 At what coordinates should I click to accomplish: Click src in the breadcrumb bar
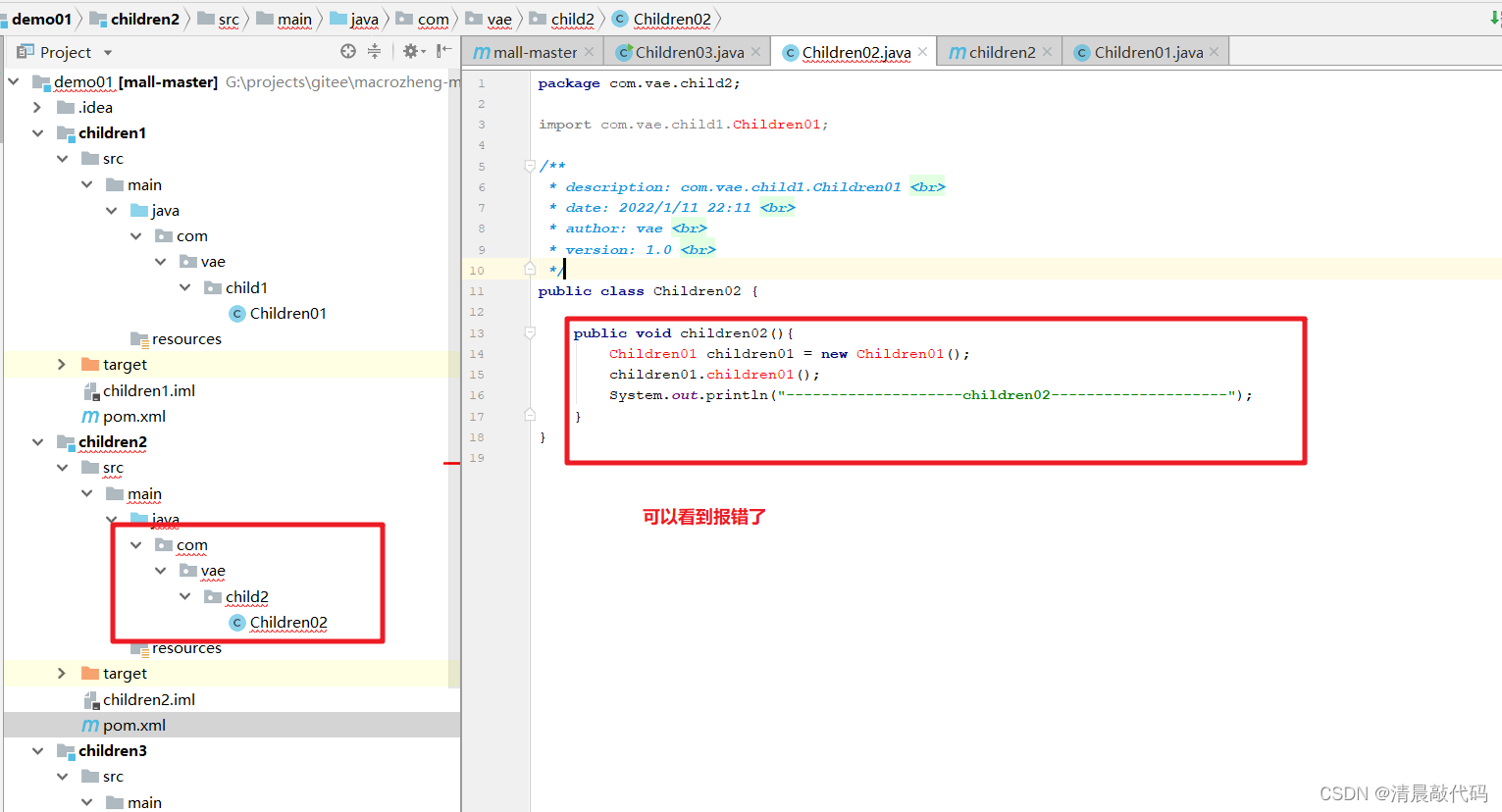point(229,19)
